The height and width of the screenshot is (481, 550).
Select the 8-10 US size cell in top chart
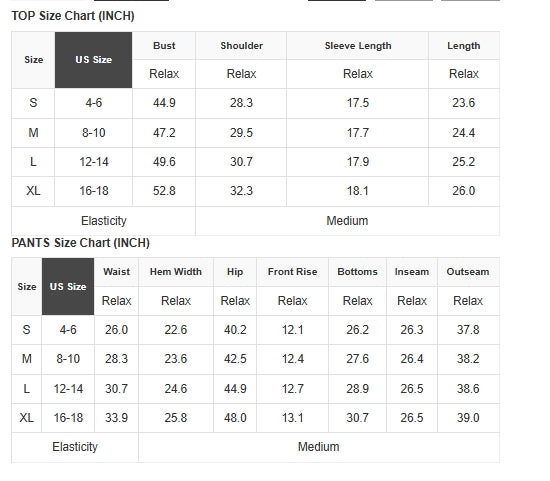tap(94, 133)
